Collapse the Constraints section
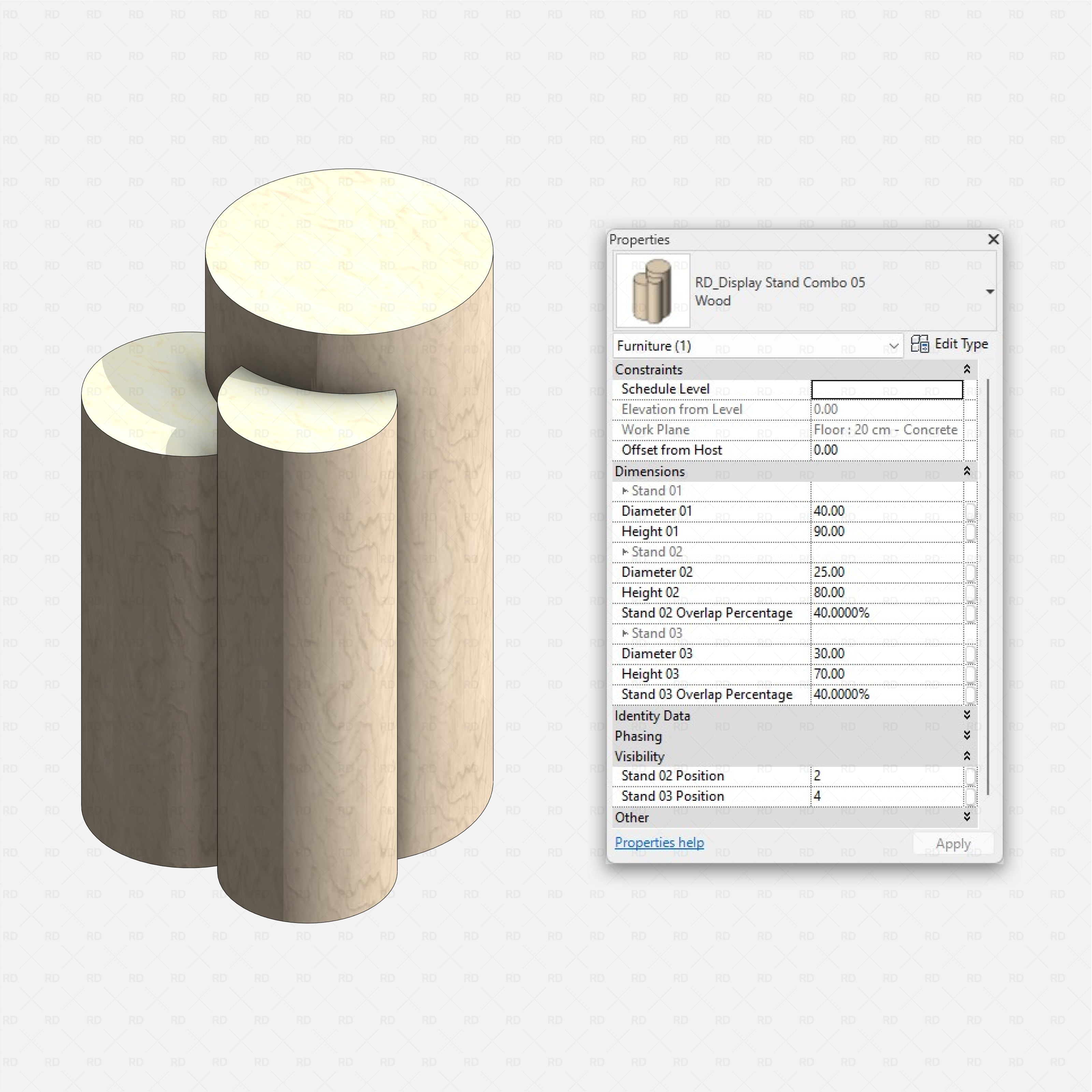This screenshot has height=1092, width=1092. point(966,369)
